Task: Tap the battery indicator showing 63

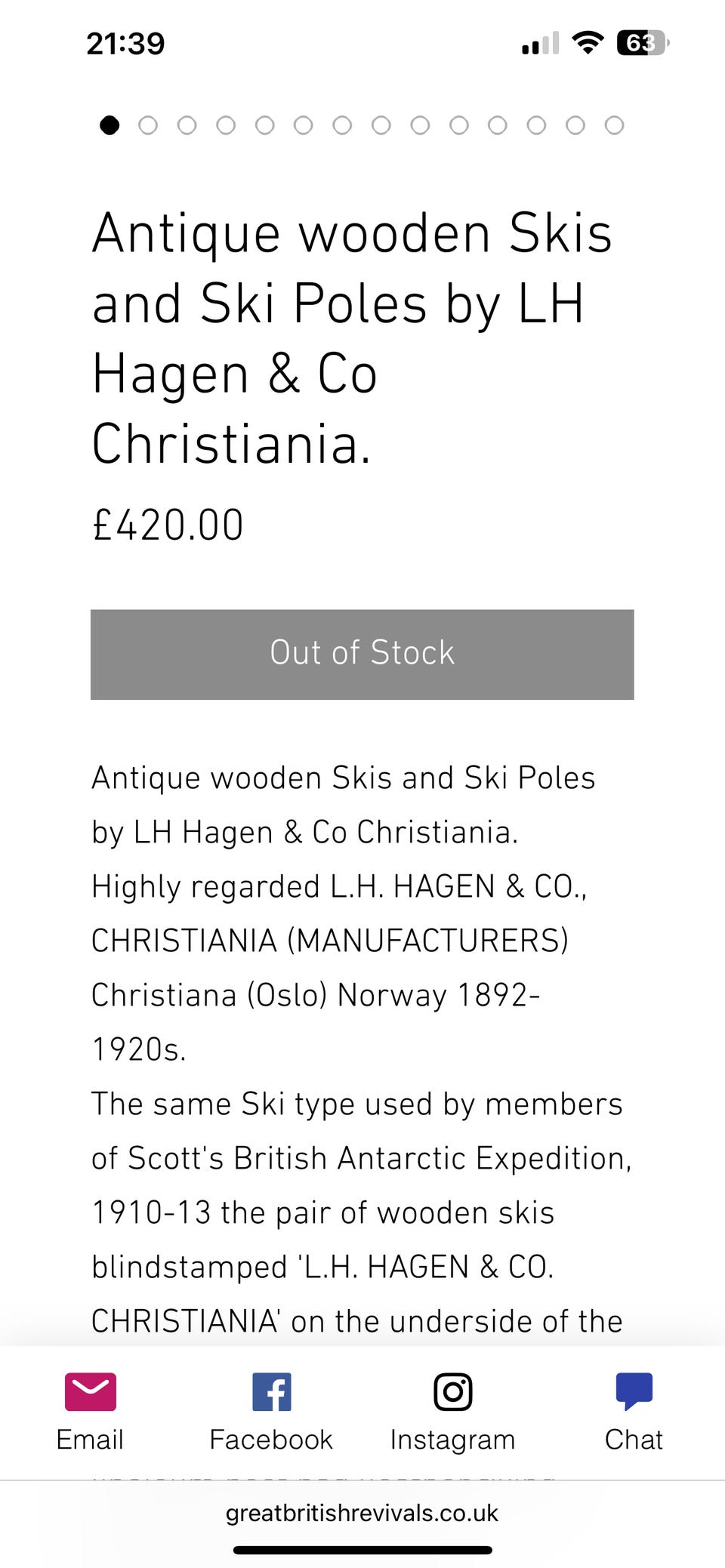Action: pos(642,43)
